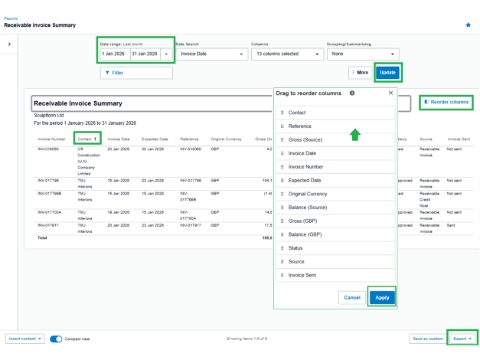Click Save as custom button

428,339
